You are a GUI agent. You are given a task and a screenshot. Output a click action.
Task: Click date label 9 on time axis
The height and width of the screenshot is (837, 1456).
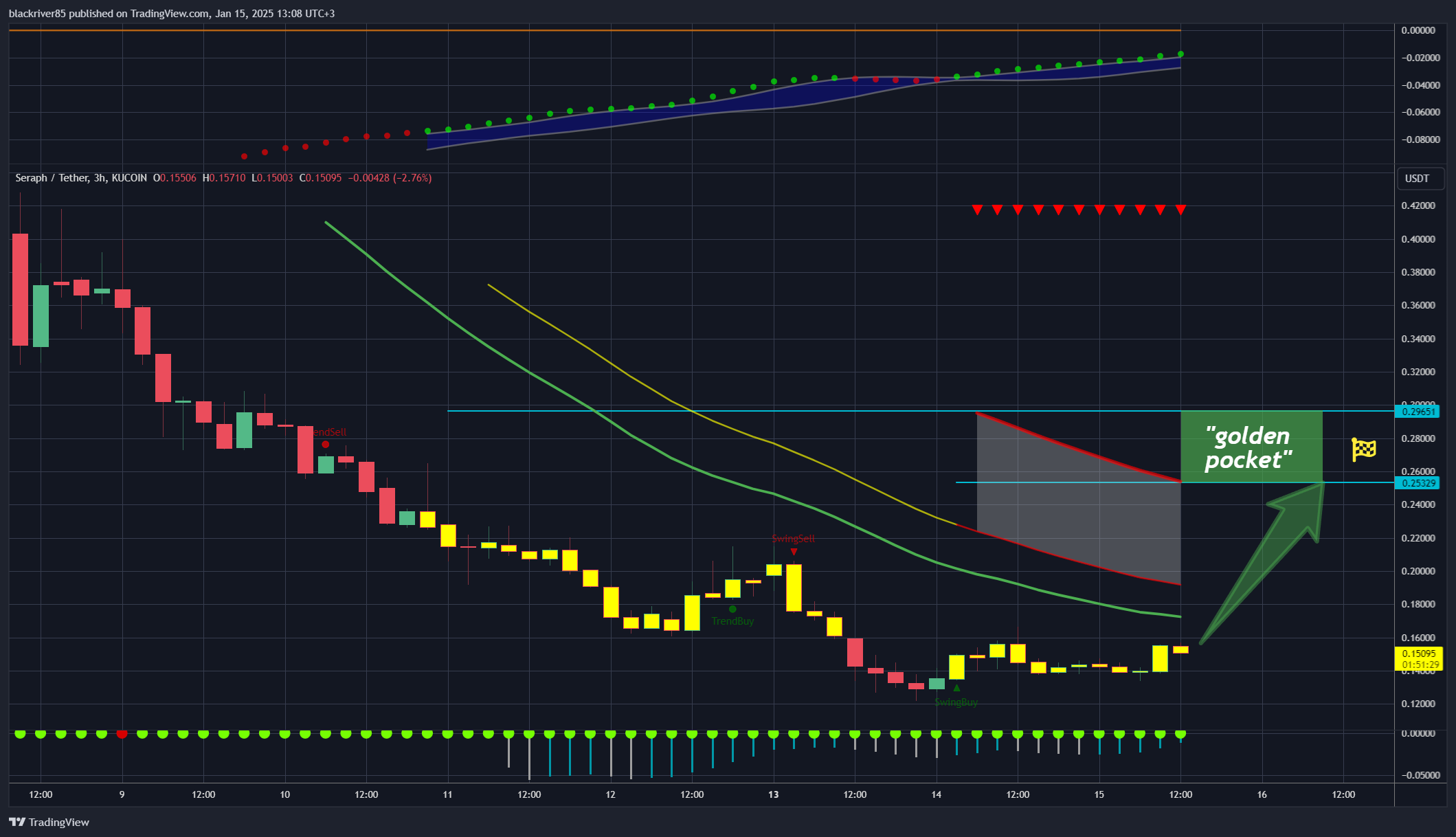pyautogui.click(x=122, y=794)
